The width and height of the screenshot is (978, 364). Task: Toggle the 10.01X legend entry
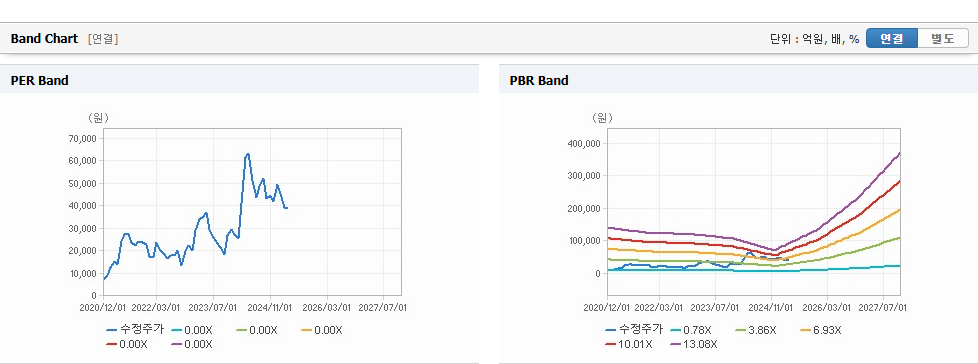point(629,345)
